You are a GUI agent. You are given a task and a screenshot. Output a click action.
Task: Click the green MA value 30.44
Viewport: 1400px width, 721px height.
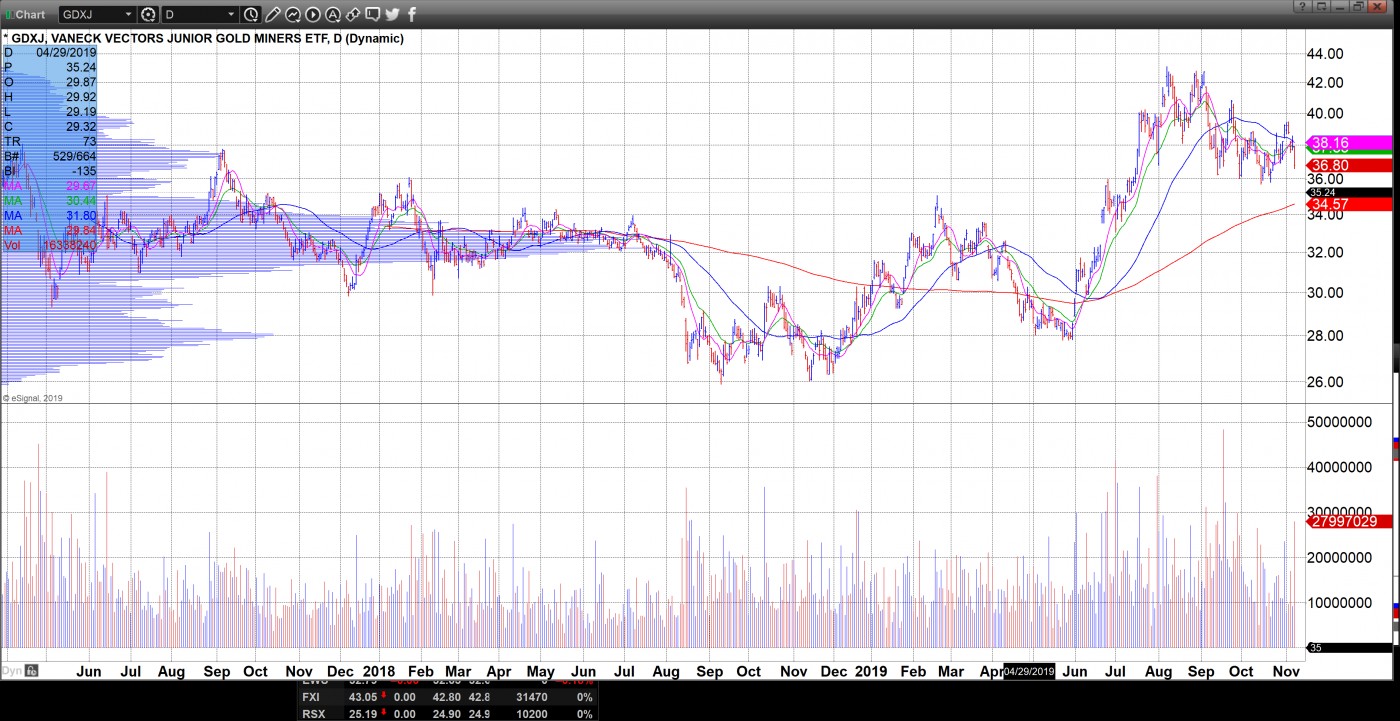tap(81, 201)
